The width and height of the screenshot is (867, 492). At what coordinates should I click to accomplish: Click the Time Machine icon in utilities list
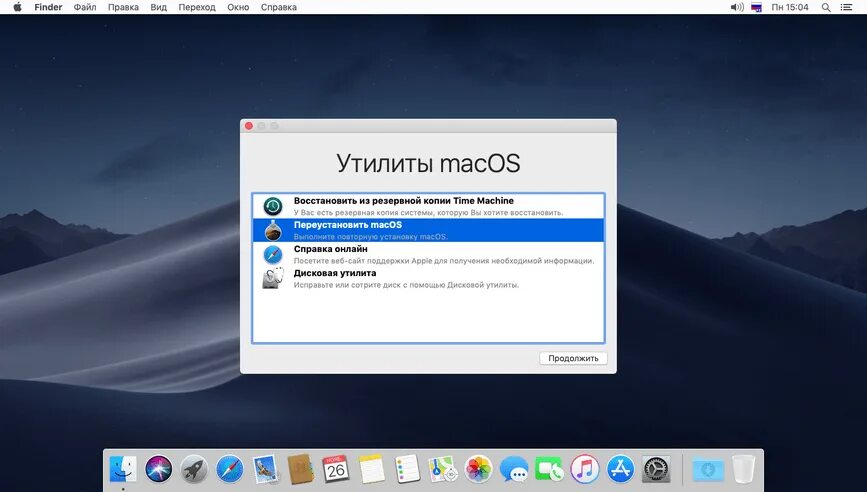point(273,206)
